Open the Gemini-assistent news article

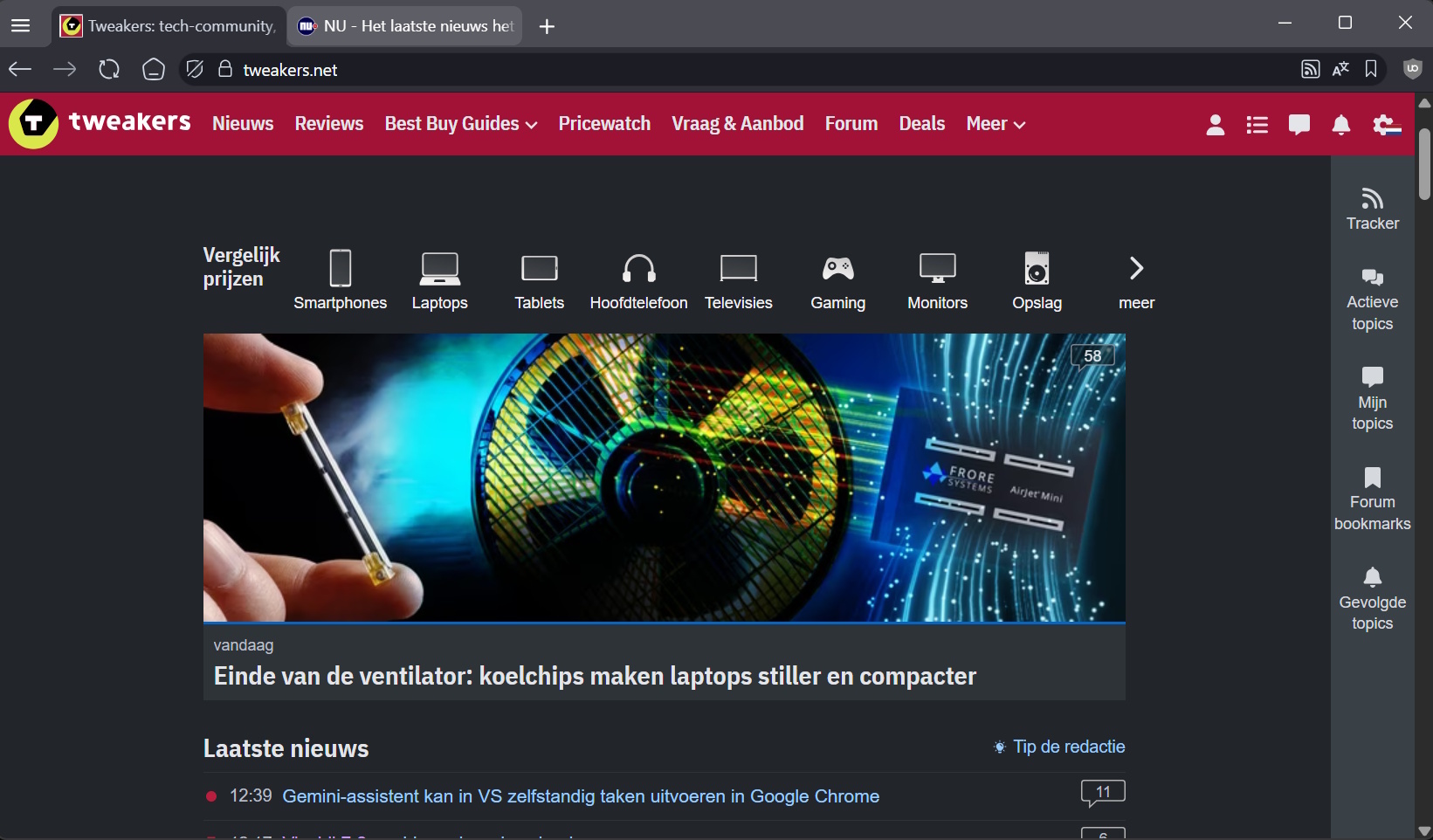tap(581, 796)
